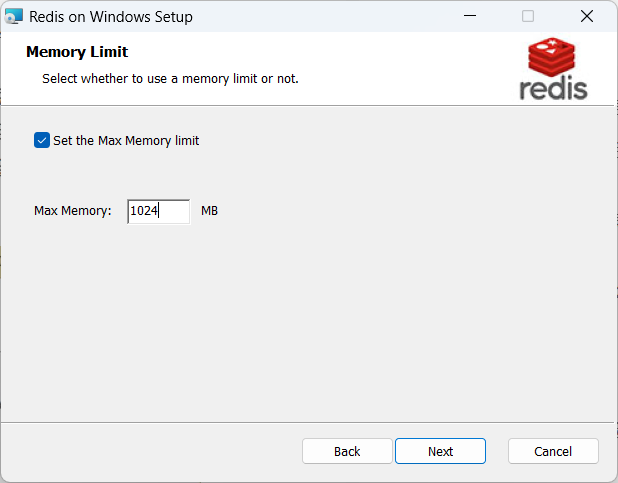Click the 'Max Memory:' label

[73, 211]
